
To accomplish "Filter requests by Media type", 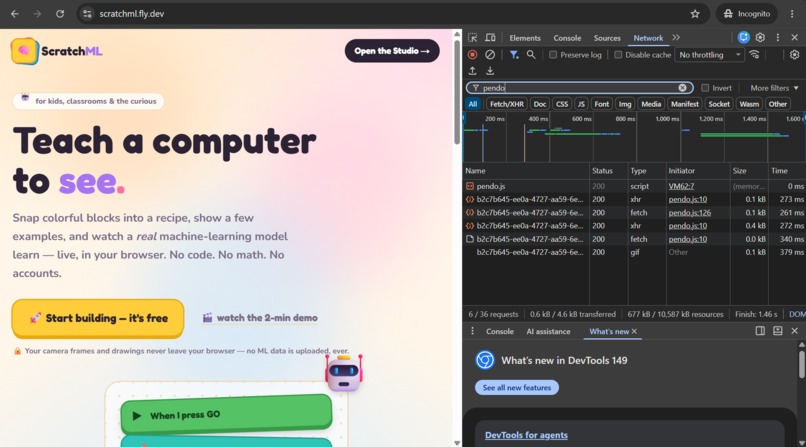I will point(651,104).
